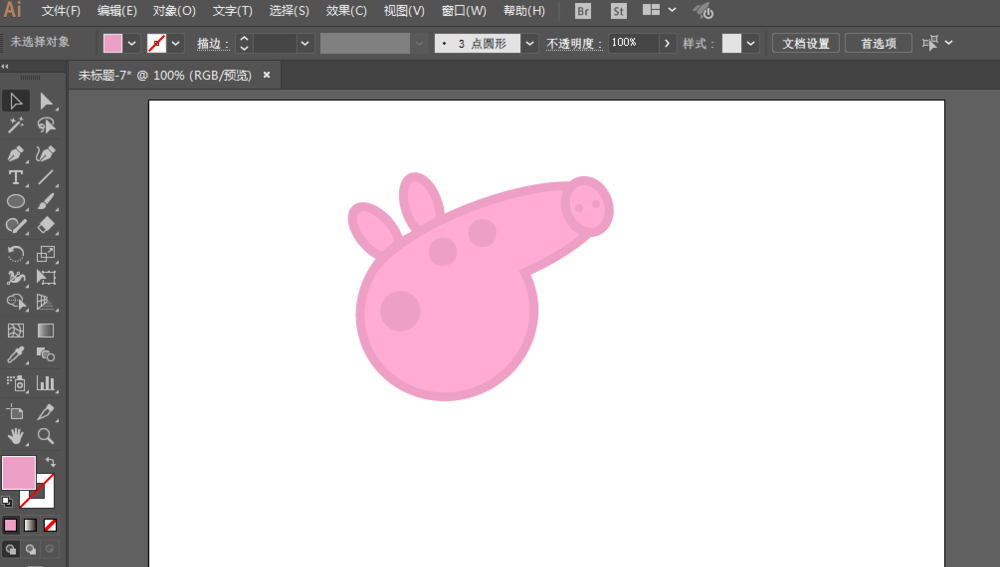Collapse the tools panel double arrows
The height and width of the screenshot is (567, 1000).
pyautogui.click(x=5, y=66)
